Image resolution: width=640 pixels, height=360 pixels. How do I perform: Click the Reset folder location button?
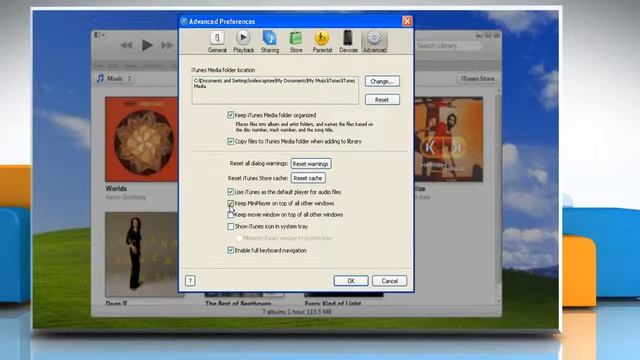click(382, 100)
